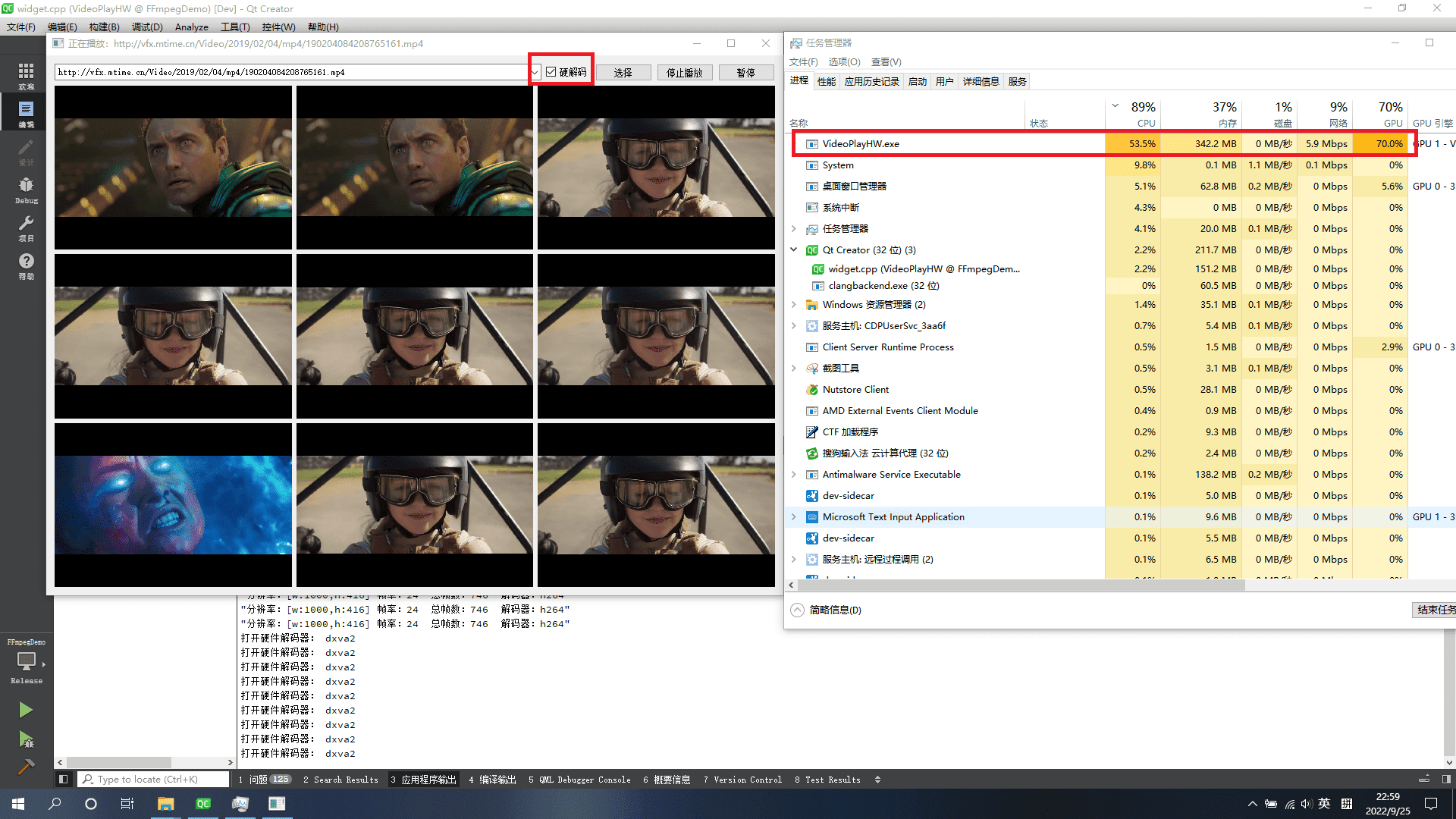Open 选项(O) menu in Task Manager
Viewport: 1456px width, 819px height.
pos(844,62)
